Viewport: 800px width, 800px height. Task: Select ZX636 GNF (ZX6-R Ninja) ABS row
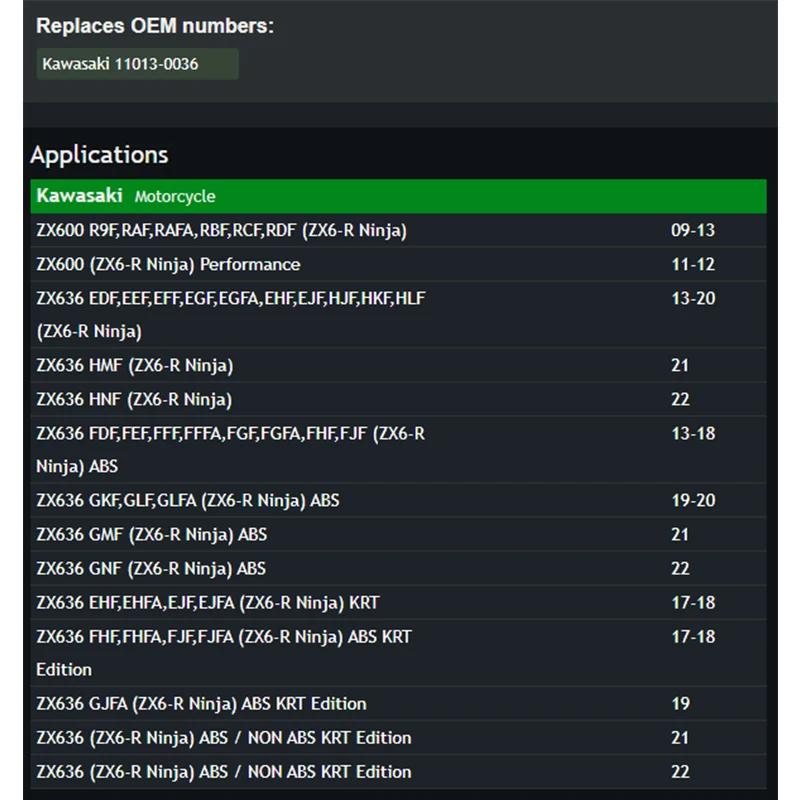(398, 568)
